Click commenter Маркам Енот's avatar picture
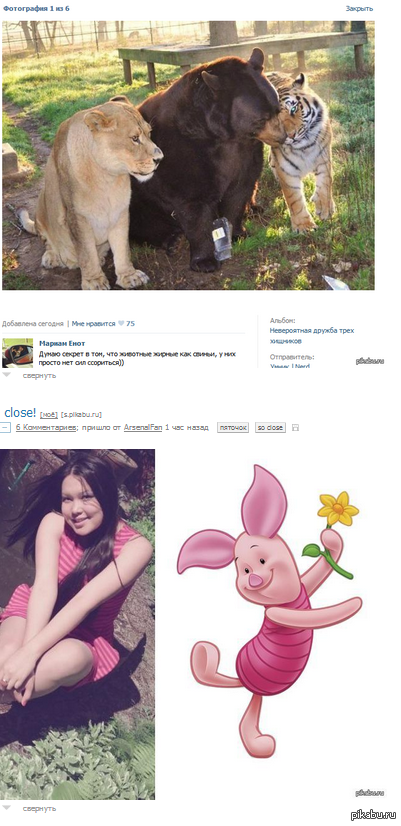The image size is (401, 826). pyautogui.click(x=17, y=352)
